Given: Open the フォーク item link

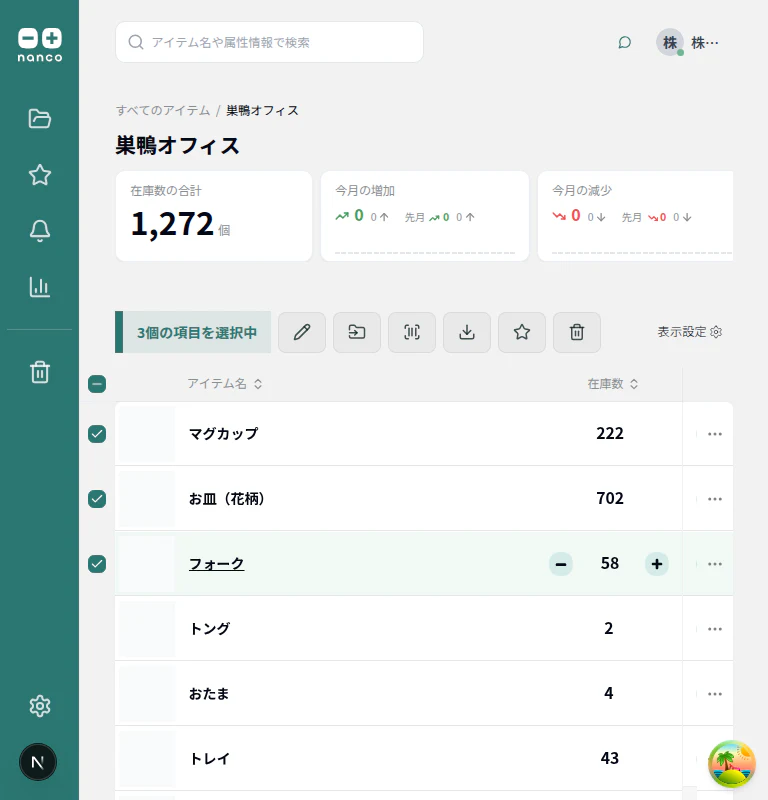Looking at the screenshot, I should pyautogui.click(x=216, y=564).
